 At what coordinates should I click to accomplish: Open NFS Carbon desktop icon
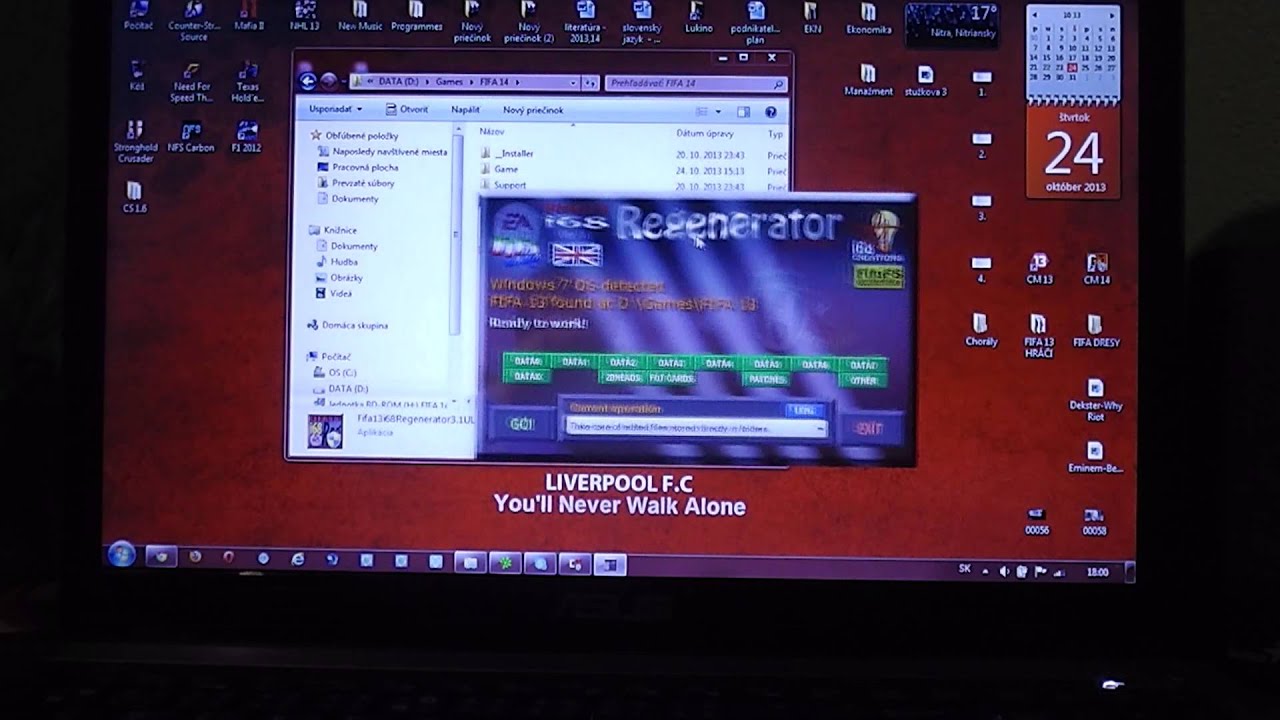[x=191, y=137]
